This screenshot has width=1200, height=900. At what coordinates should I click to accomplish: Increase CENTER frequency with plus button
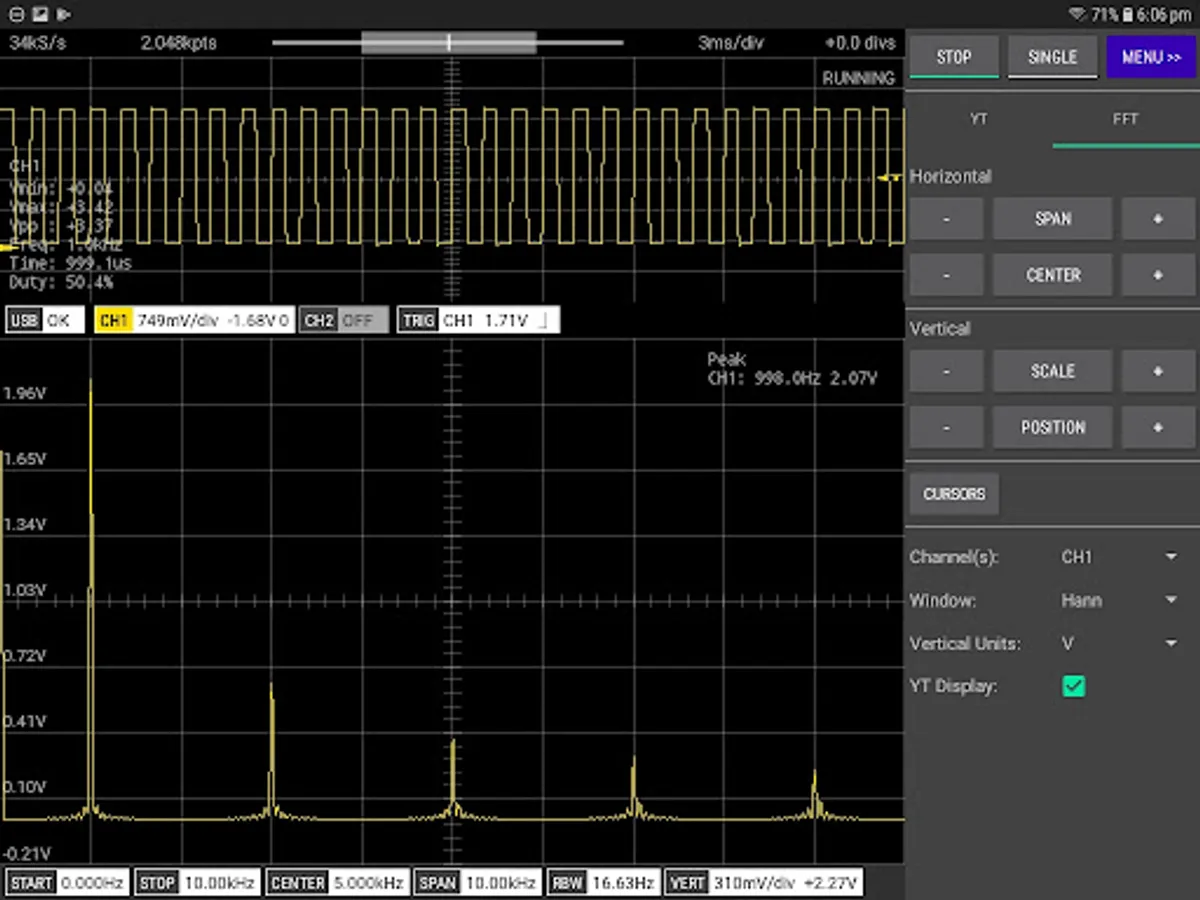coord(1158,275)
